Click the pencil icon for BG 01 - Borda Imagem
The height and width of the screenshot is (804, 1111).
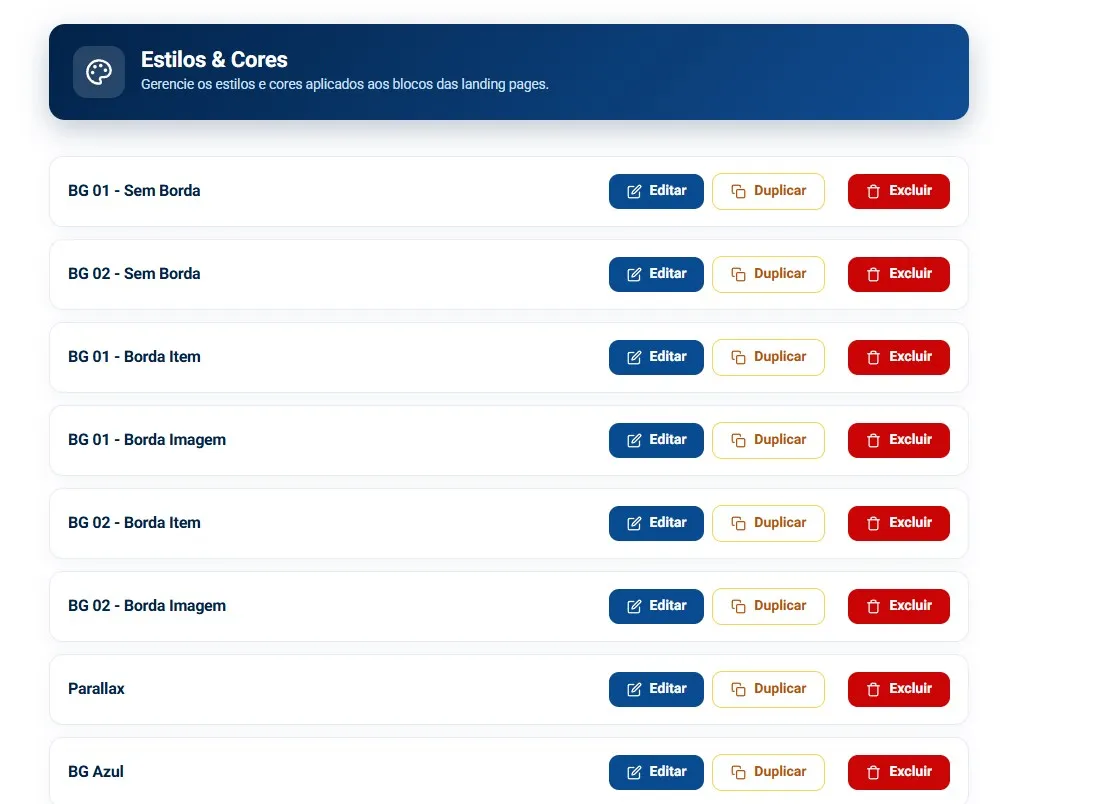pos(634,440)
